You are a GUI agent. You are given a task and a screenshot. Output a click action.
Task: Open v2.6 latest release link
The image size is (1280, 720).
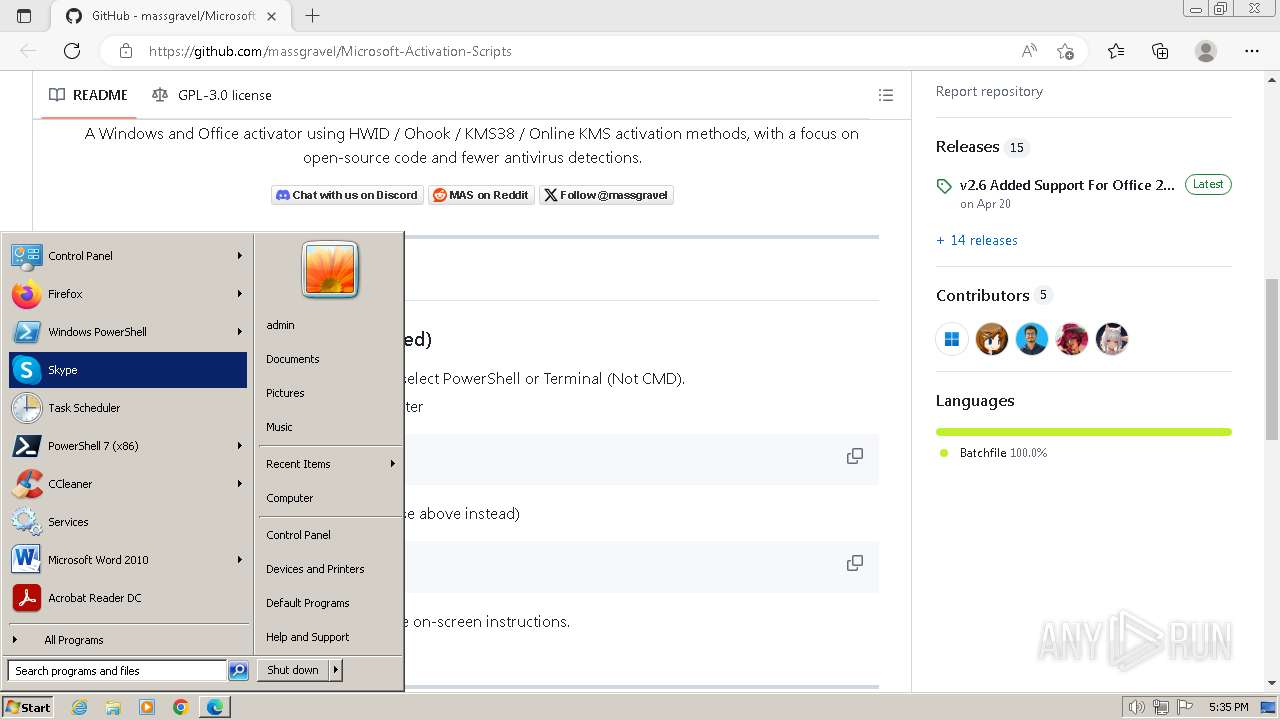(1067, 185)
